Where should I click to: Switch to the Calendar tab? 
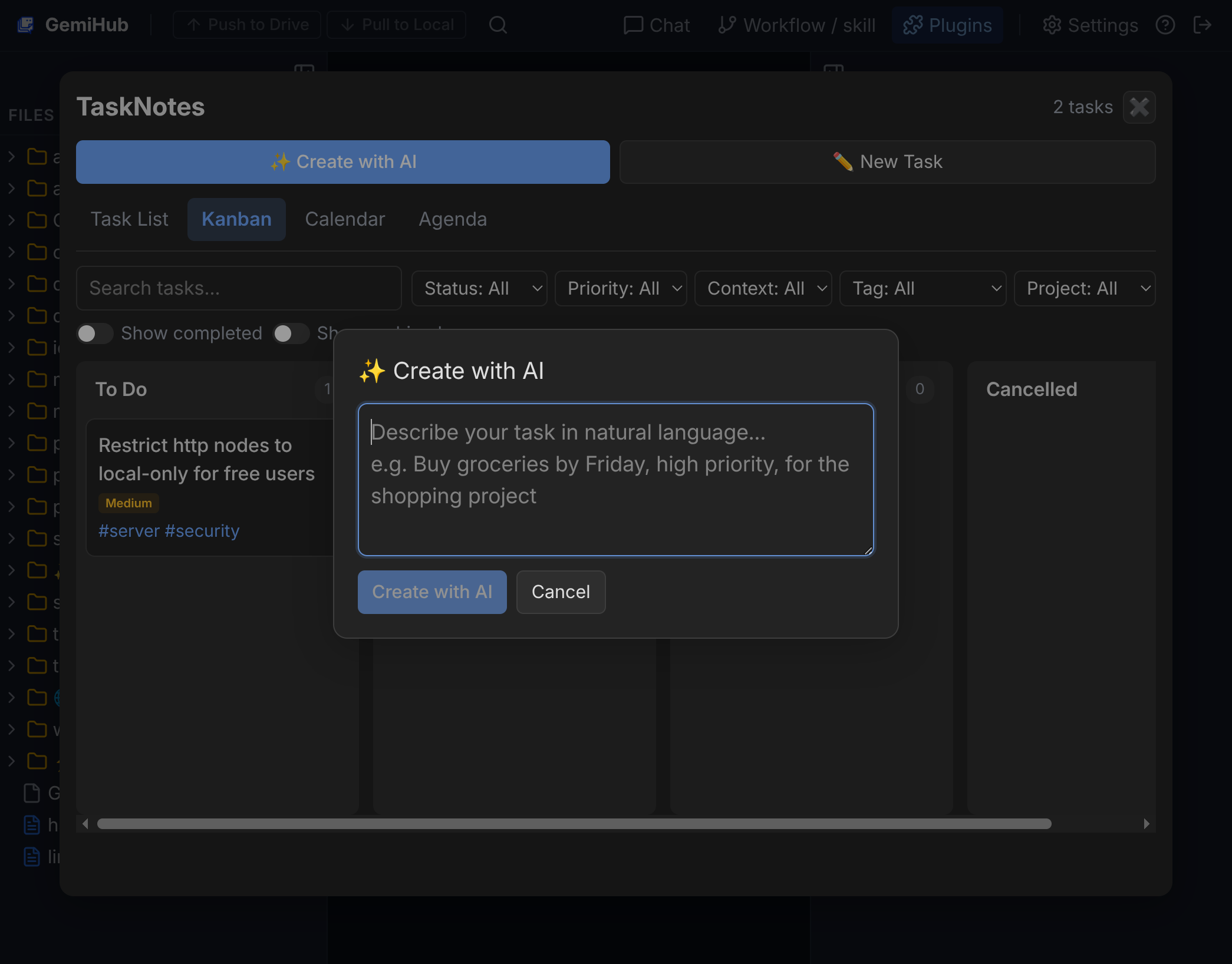pos(345,219)
